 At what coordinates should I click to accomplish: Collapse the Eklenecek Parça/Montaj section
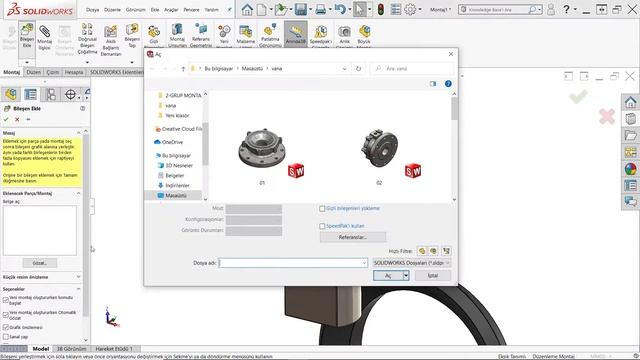[78, 193]
